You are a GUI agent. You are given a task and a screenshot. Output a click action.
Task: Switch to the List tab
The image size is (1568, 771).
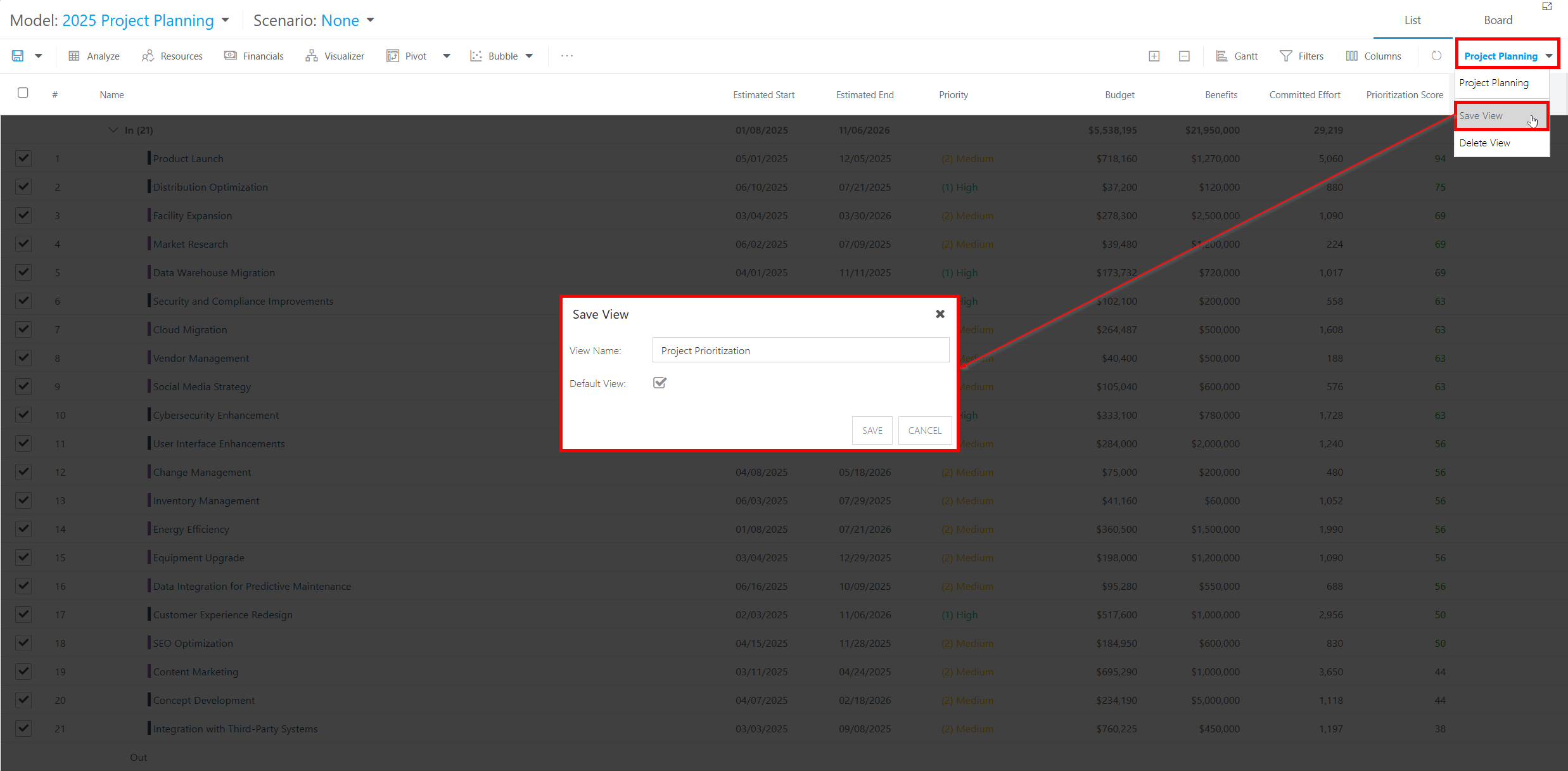[1412, 20]
